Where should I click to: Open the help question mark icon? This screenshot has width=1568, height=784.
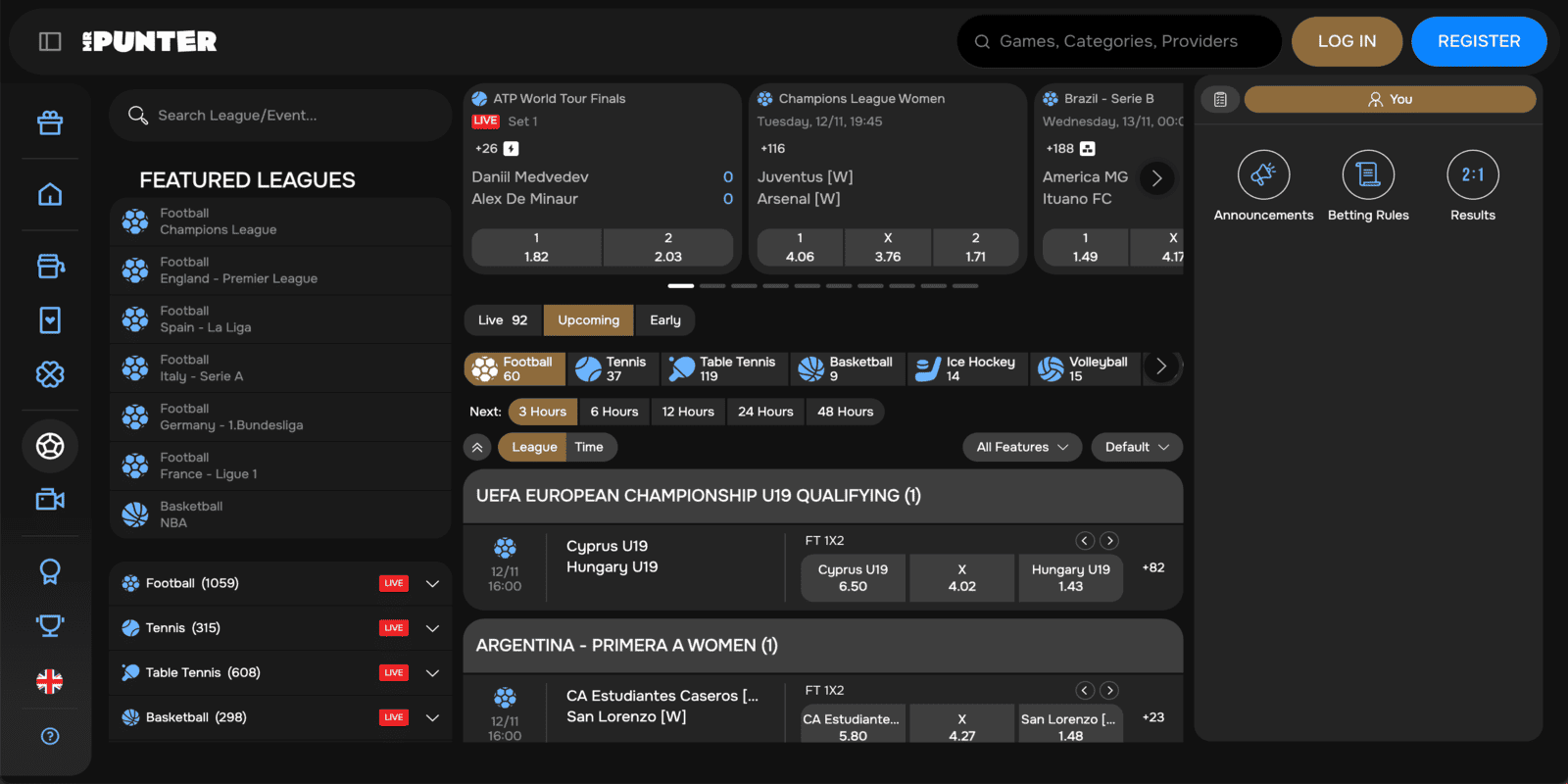pyautogui.click(x=50, y=736)
